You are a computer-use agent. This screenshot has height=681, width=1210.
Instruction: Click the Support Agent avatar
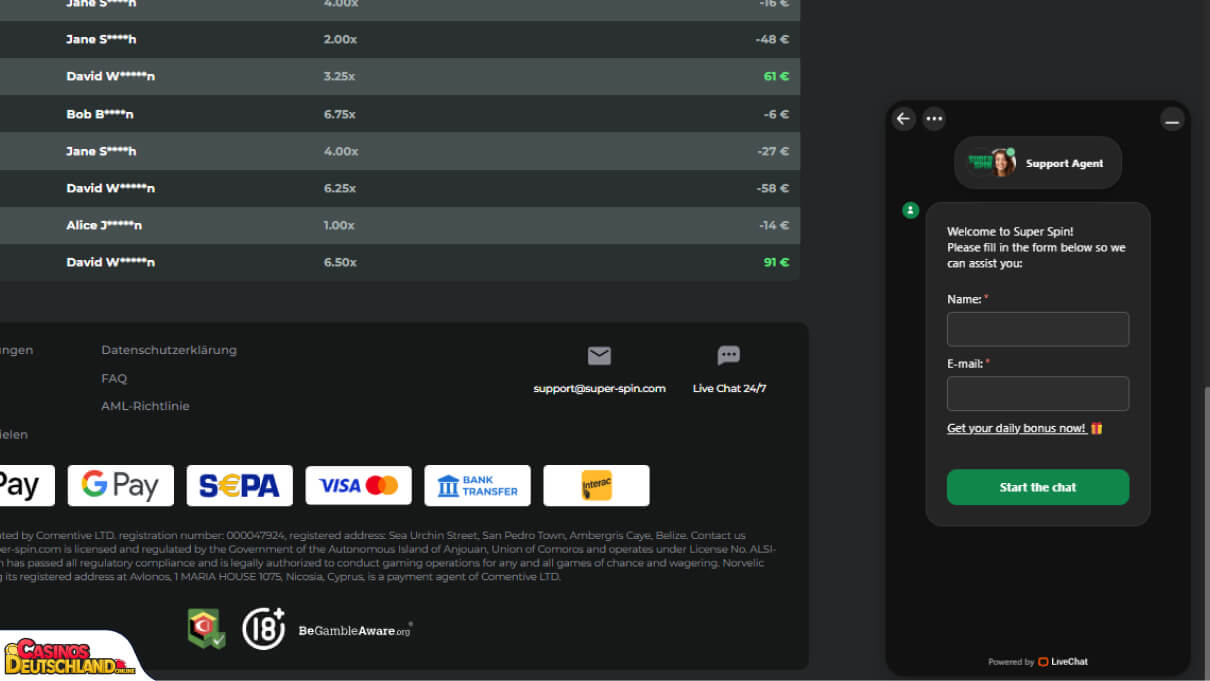point(1003,163)
